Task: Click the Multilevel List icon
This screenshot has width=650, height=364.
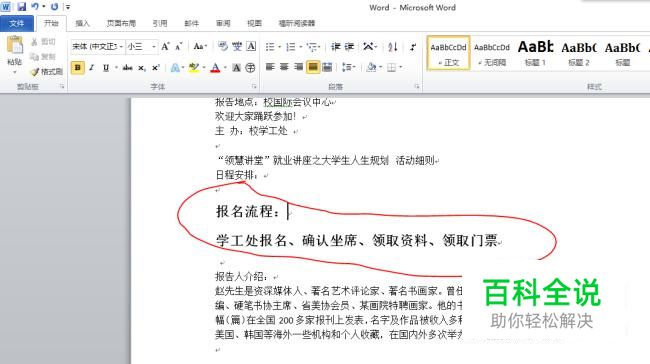Action: (x=312, y=46)
